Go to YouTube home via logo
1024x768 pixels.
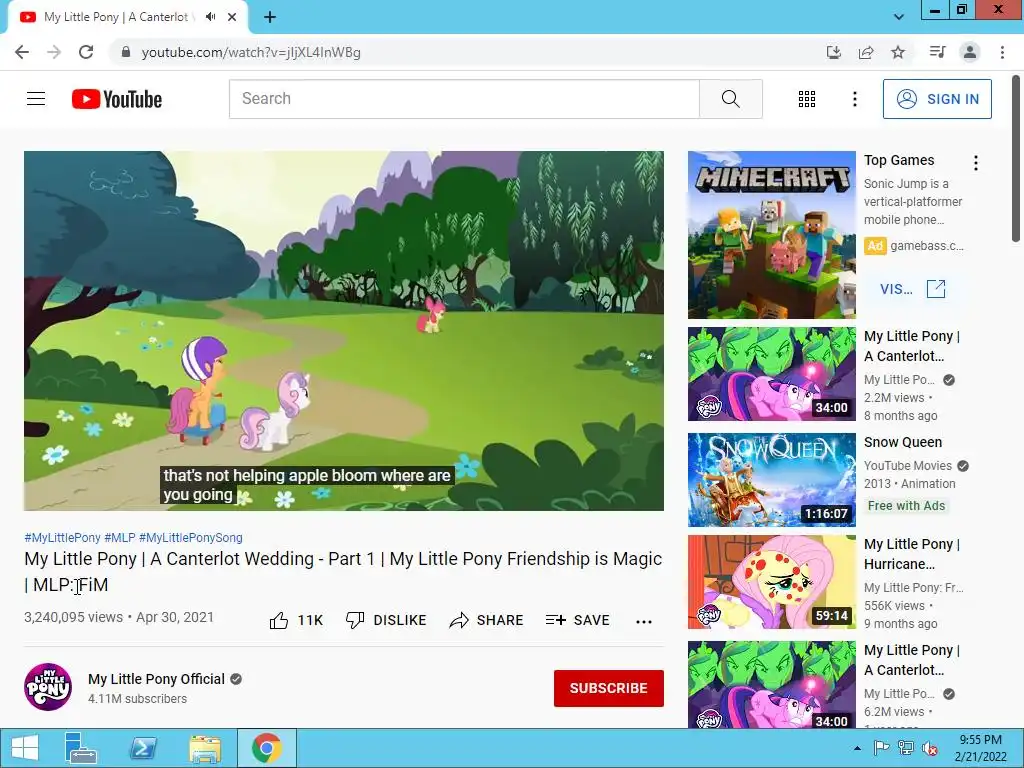pyautogui.click(x=117, y=99)
